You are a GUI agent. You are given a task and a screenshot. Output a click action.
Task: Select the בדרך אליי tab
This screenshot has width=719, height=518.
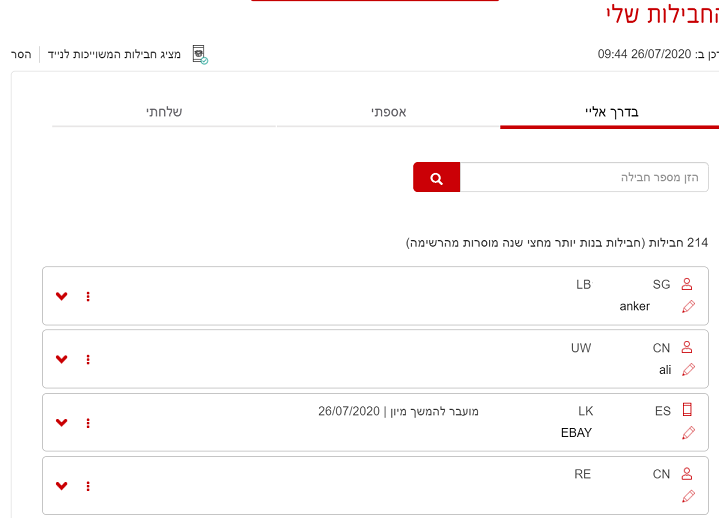click(x=610, y=111)
